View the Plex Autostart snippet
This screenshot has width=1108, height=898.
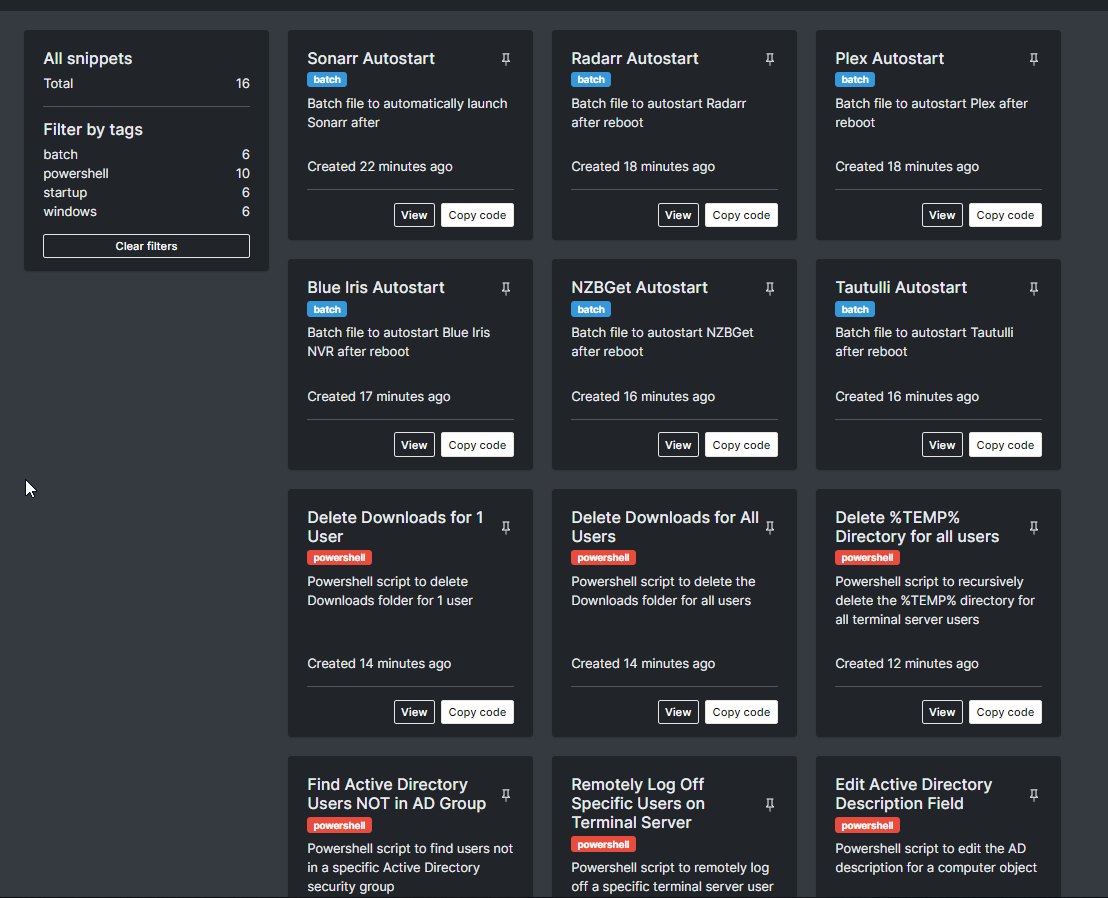pos(942,215)
